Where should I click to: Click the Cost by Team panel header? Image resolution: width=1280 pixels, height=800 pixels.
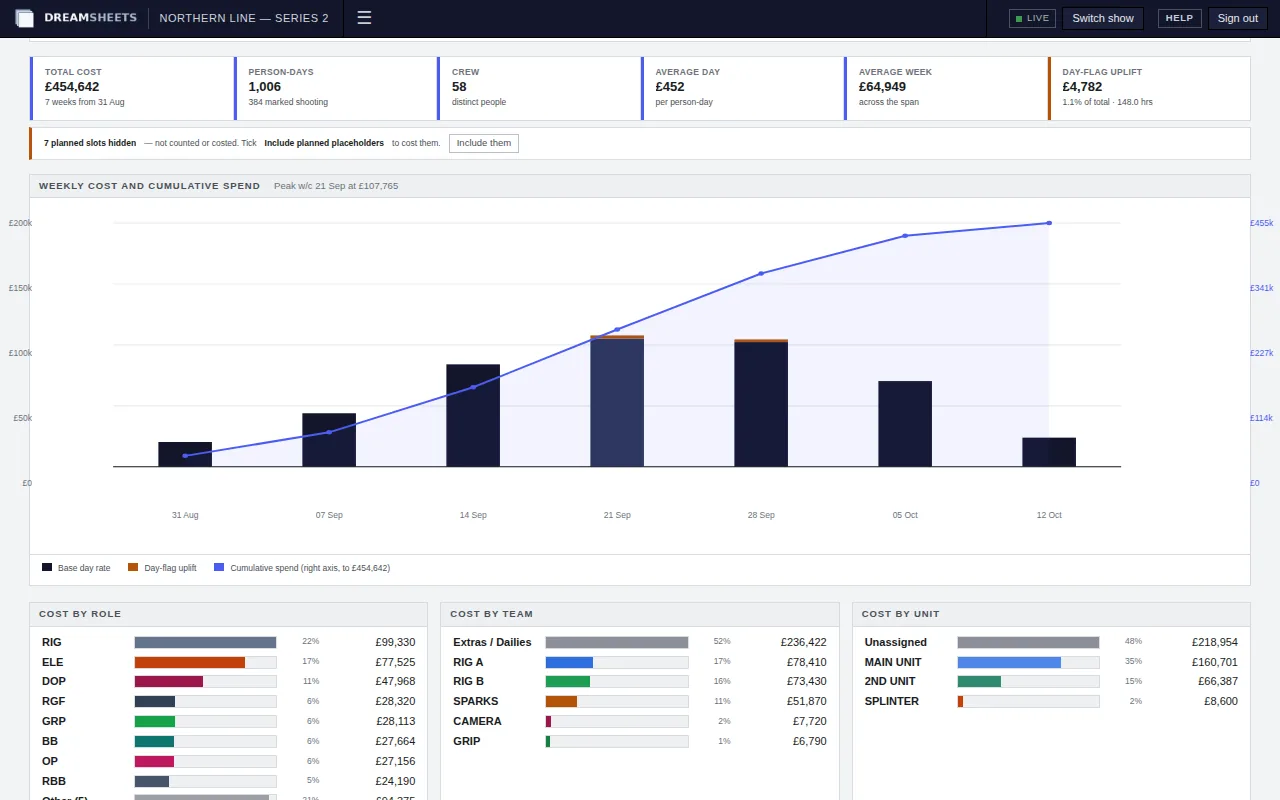(640, 614)
